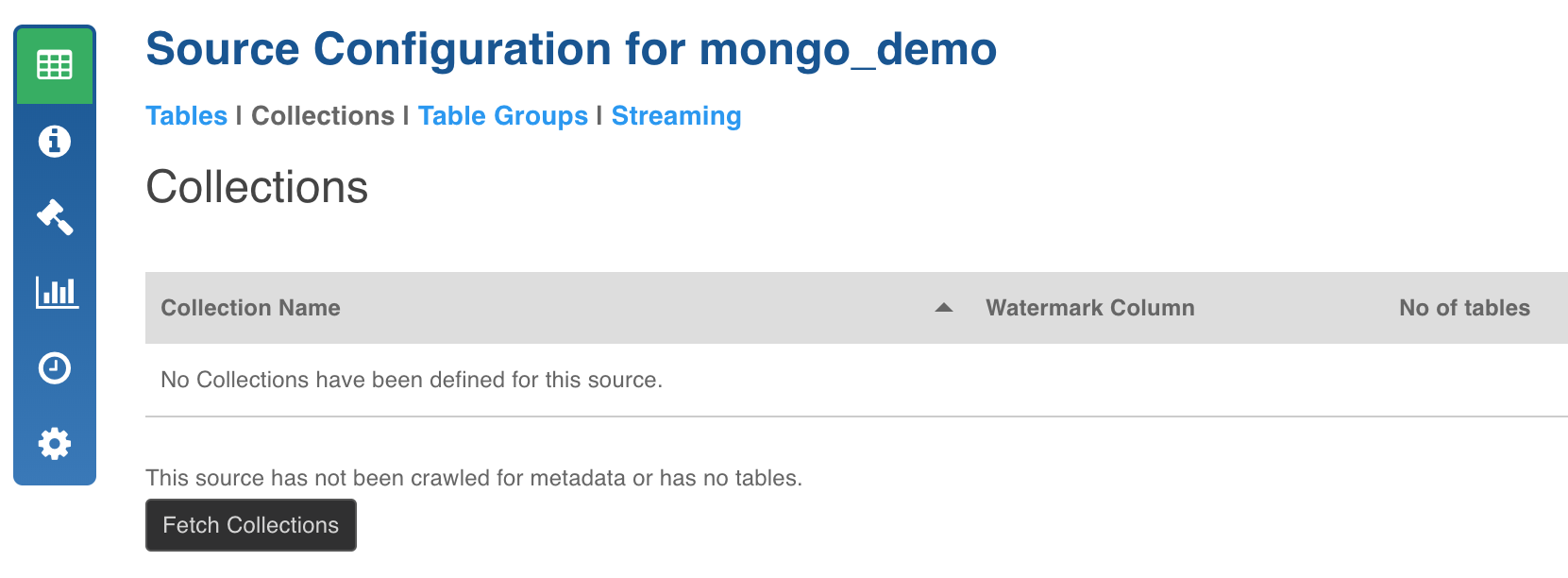Viewport: 1568px width, 578px height.
Task: Open the gear settings sidebar icon
Action: pyautogui.click(x=55, y=443)
